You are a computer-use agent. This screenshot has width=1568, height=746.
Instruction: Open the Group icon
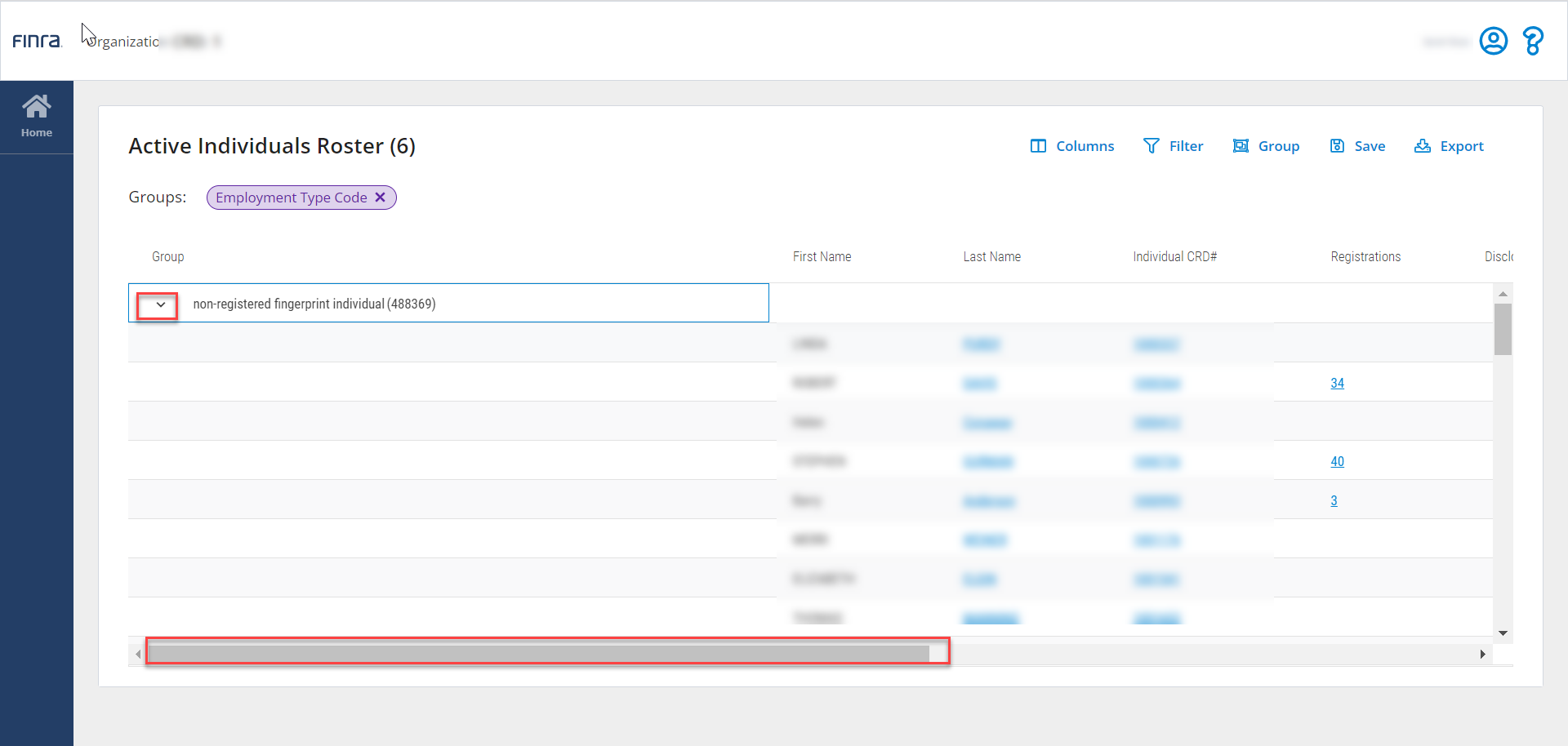[1241, 146]
